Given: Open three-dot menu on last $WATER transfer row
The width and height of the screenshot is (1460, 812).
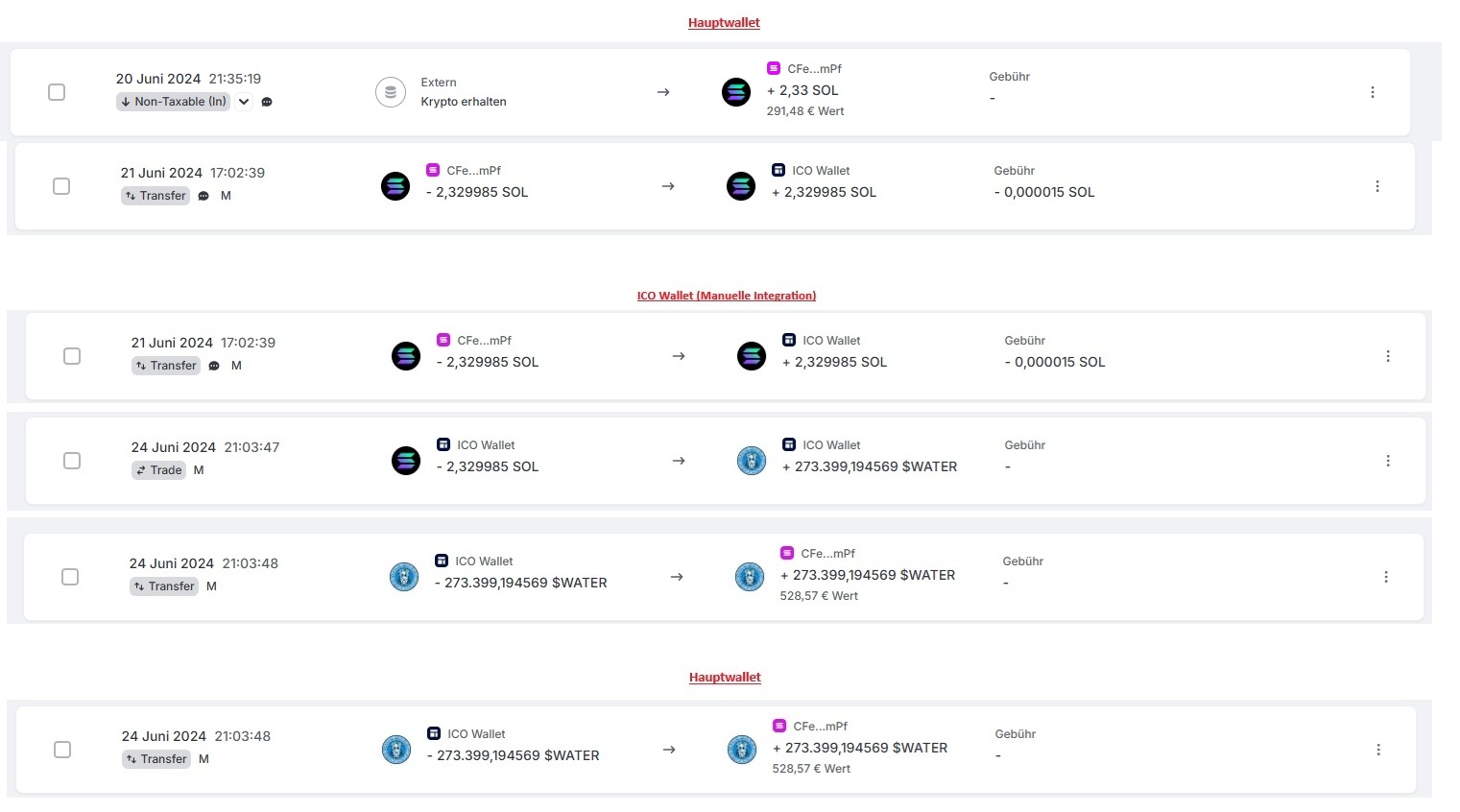Looking at the screenshot, I should [x=1378, y=750].
